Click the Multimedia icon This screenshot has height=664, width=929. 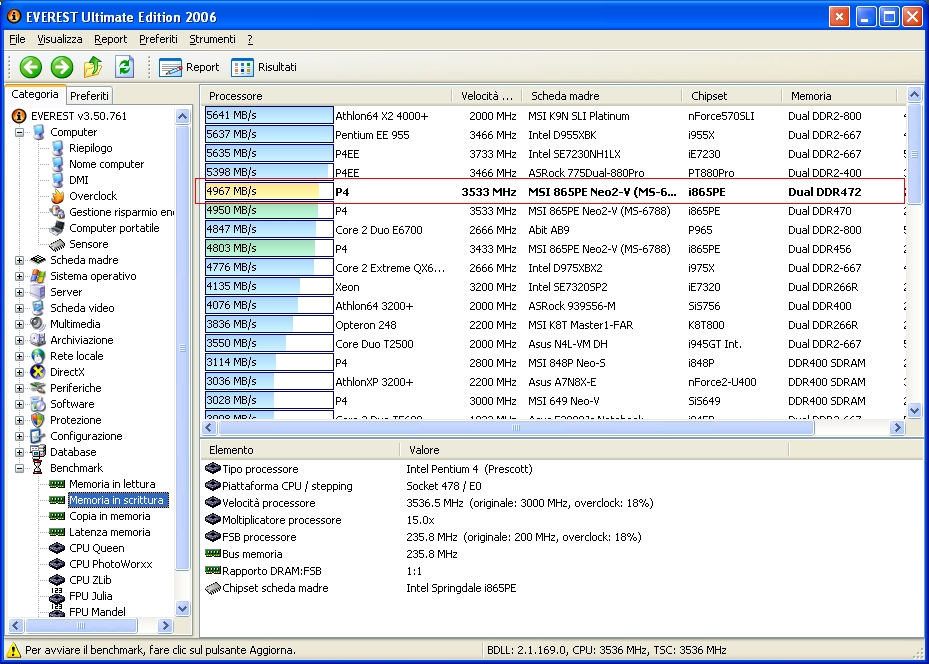[x=38, y=324]
